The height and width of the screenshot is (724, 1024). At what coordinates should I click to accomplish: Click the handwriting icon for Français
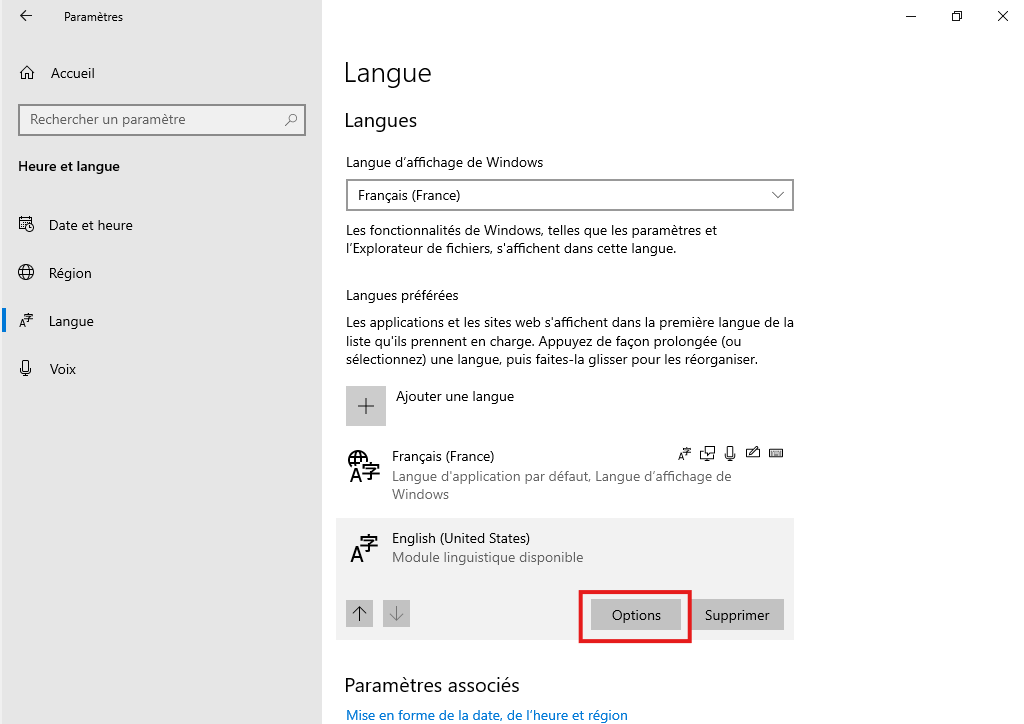pos(753,453)
